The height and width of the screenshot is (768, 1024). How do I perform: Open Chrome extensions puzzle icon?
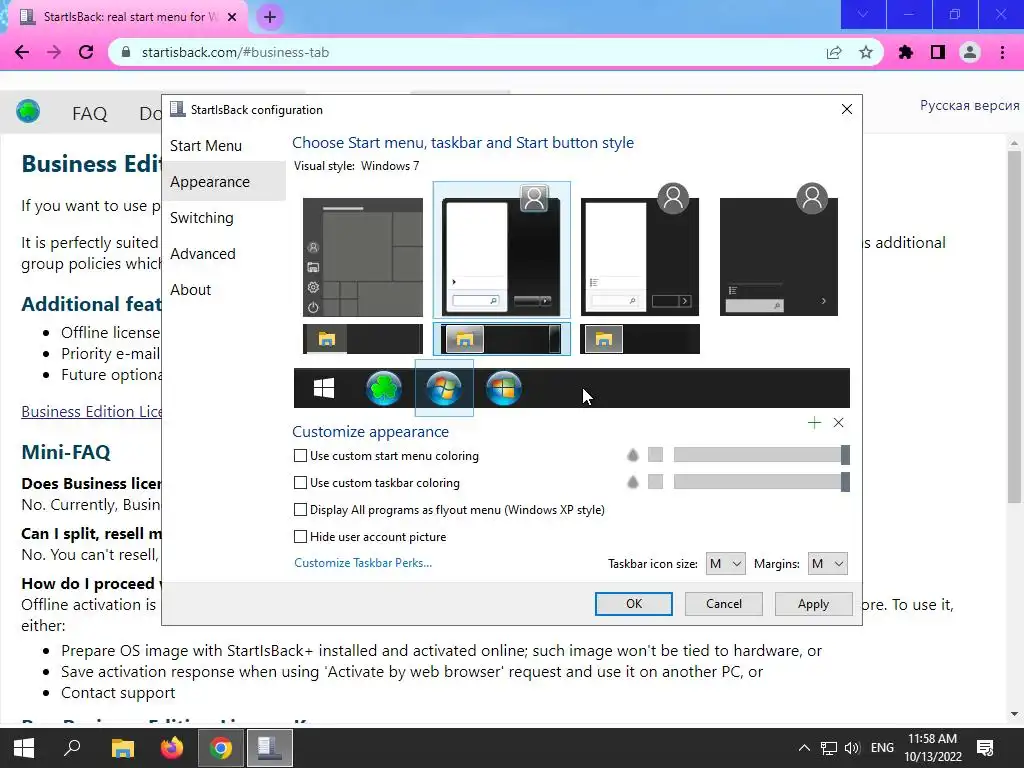click(906, 52)
